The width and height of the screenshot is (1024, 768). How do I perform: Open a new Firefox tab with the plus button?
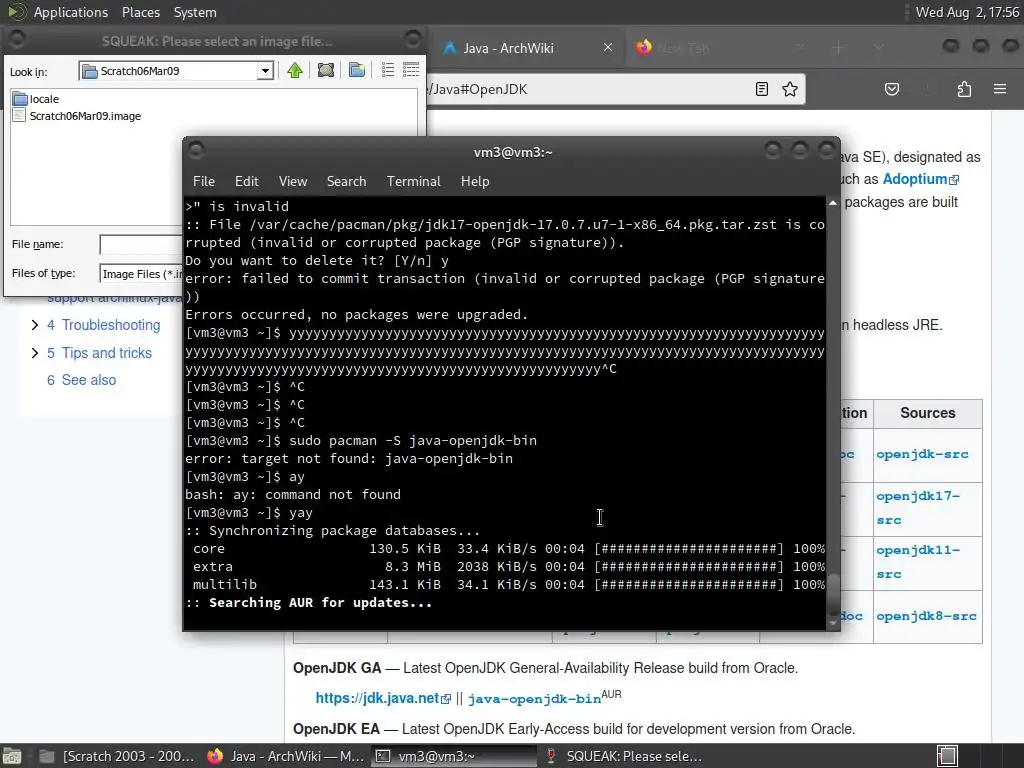point(839,48)
